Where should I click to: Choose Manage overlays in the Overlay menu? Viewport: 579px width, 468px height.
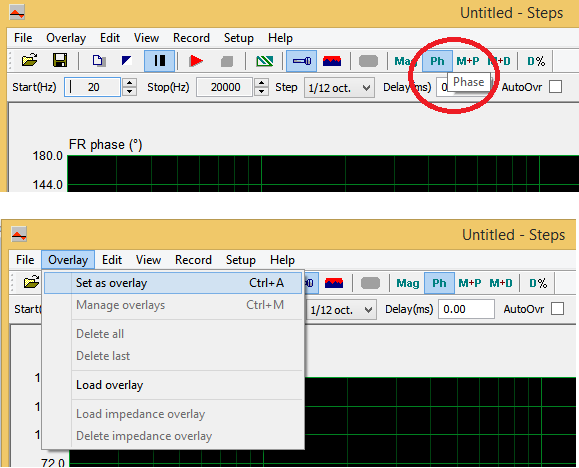tap(173, 305)
